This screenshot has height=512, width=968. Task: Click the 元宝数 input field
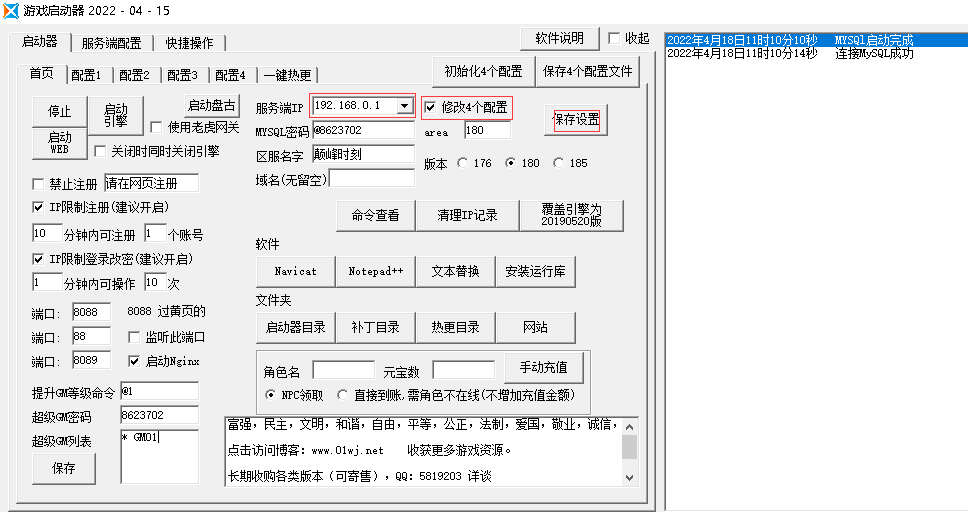tap(464, 371)
